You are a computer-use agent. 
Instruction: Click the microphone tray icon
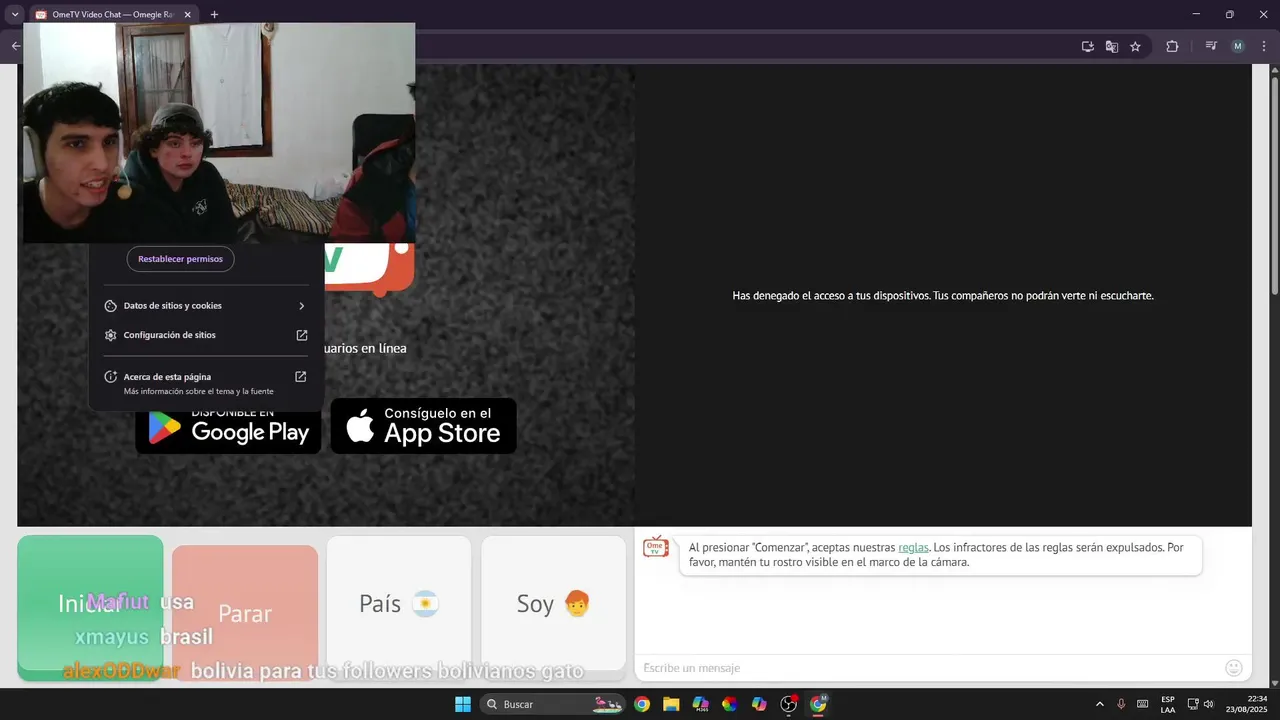(1121, 704)
